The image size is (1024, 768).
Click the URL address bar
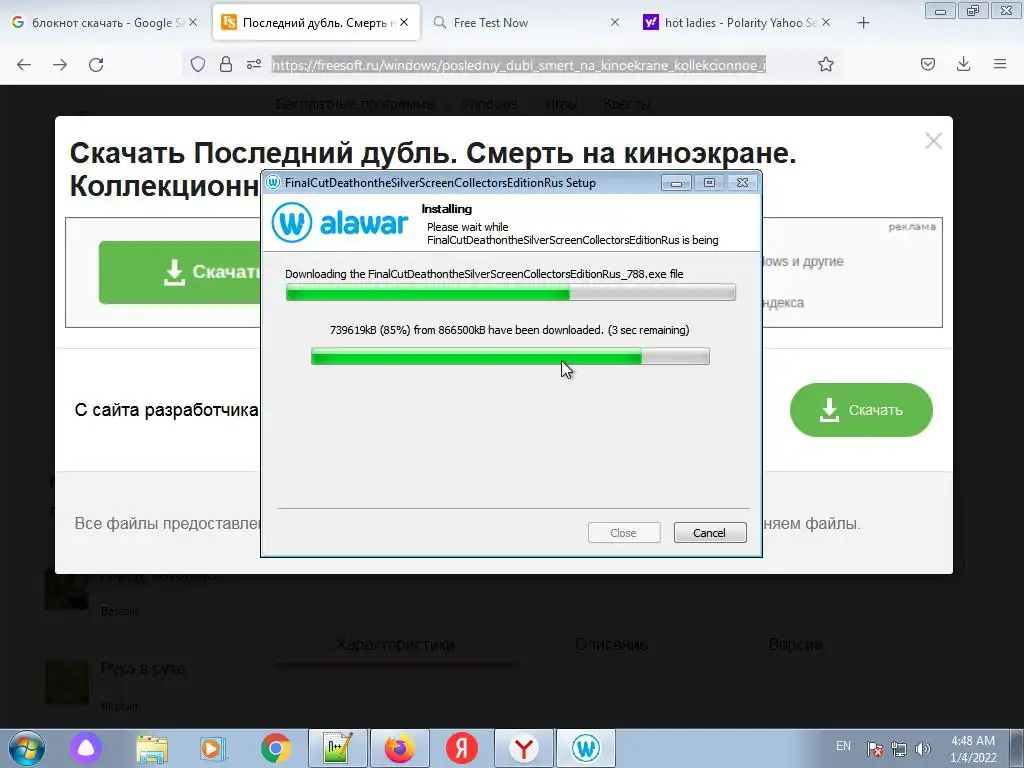[519, 65]
